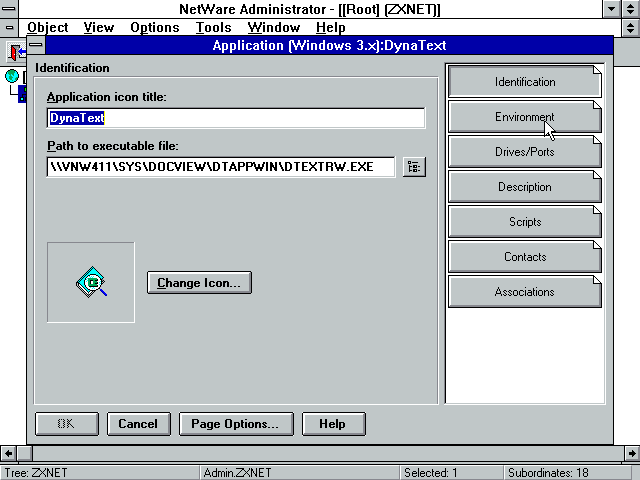Screen dimensions: 640x480
Task: Open the Tools menu
Action: pyautogui.click(x=213, y=27)
